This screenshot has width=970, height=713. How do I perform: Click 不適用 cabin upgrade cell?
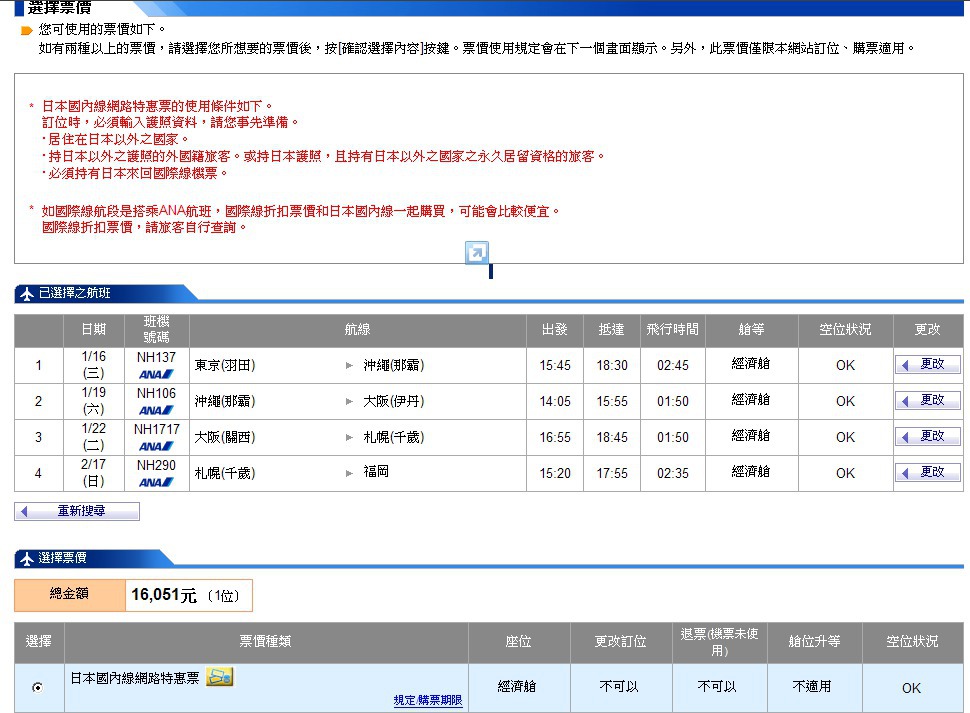pyautogui.click(x=815, y=688)
